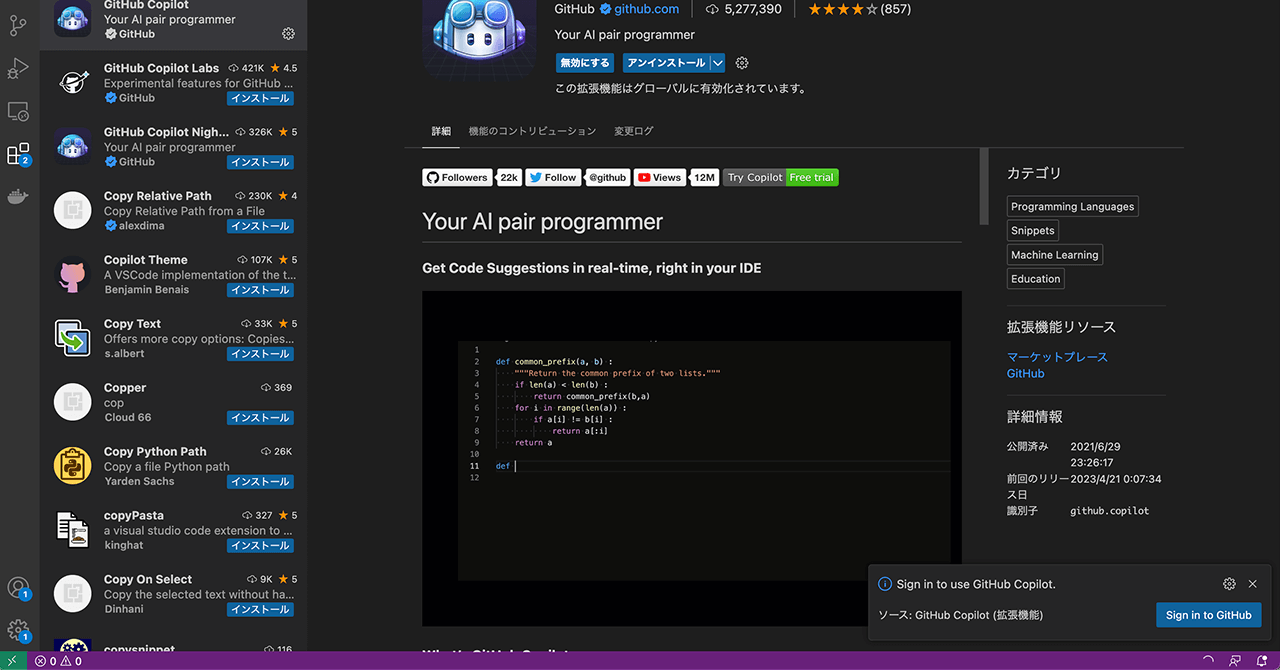Open notification settings gear in sign-in popup
The image size is (1280, 670).
click(x=1229, y=584)
